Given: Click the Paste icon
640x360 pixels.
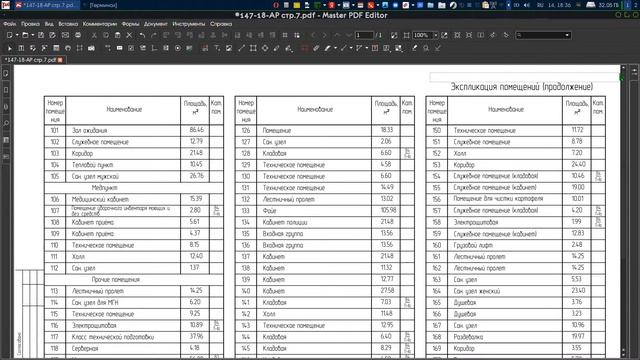Looking at the screenshot, I should [118, 36].
